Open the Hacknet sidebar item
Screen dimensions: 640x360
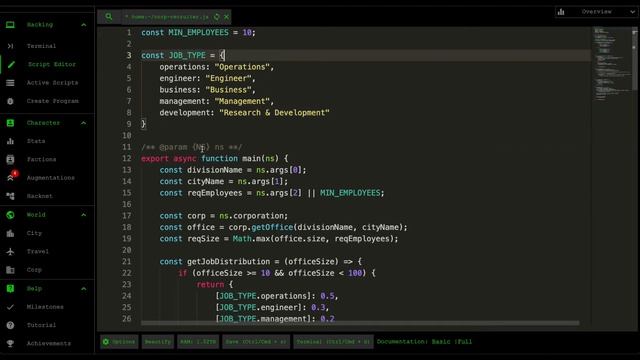tap(40, 196)
